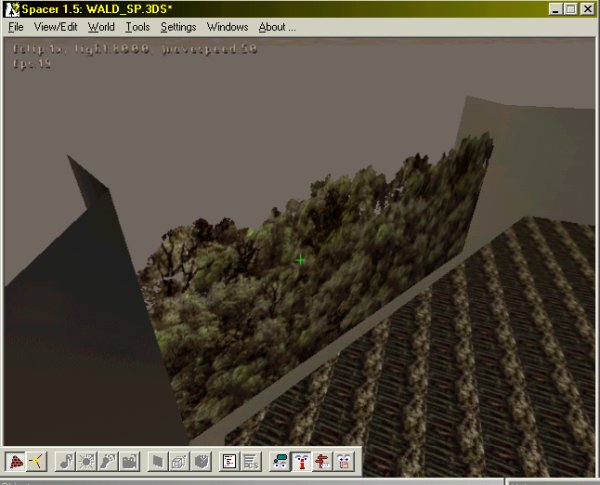Image resolution: width=600 pixels, height=485 pixels.
Task: Open the Tools menu
Action: (138, 27)
